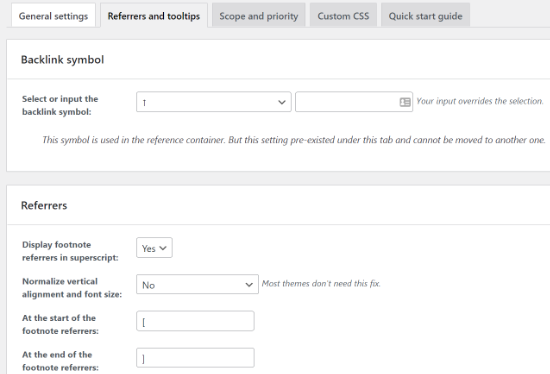
Task: Expand the superscript Yes dropdown
Action: 154,248
